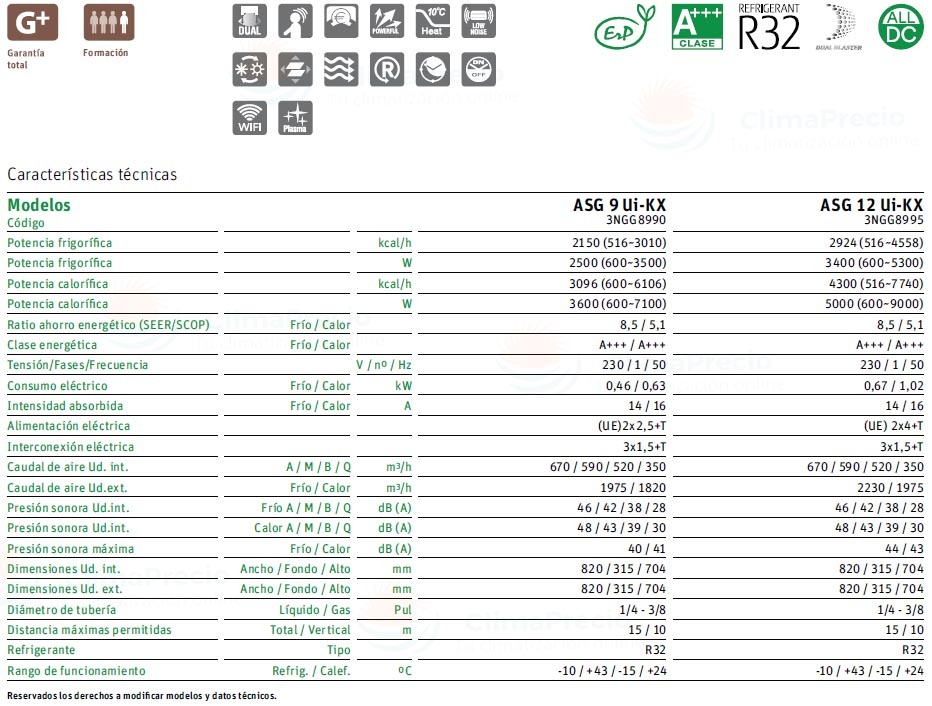Viewport: 932px width, 706px height.
Task: Select the 'Caudal de aire Ud. int.' label
Action: (x=68, y=467)
